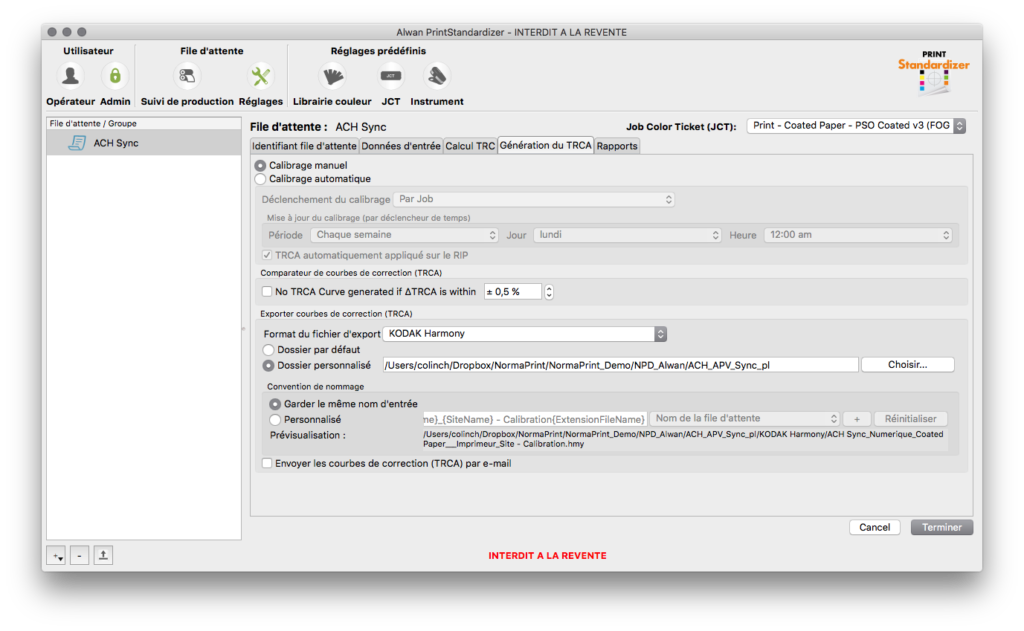Switch to the Calcul TRC tab

coord(470,146)
